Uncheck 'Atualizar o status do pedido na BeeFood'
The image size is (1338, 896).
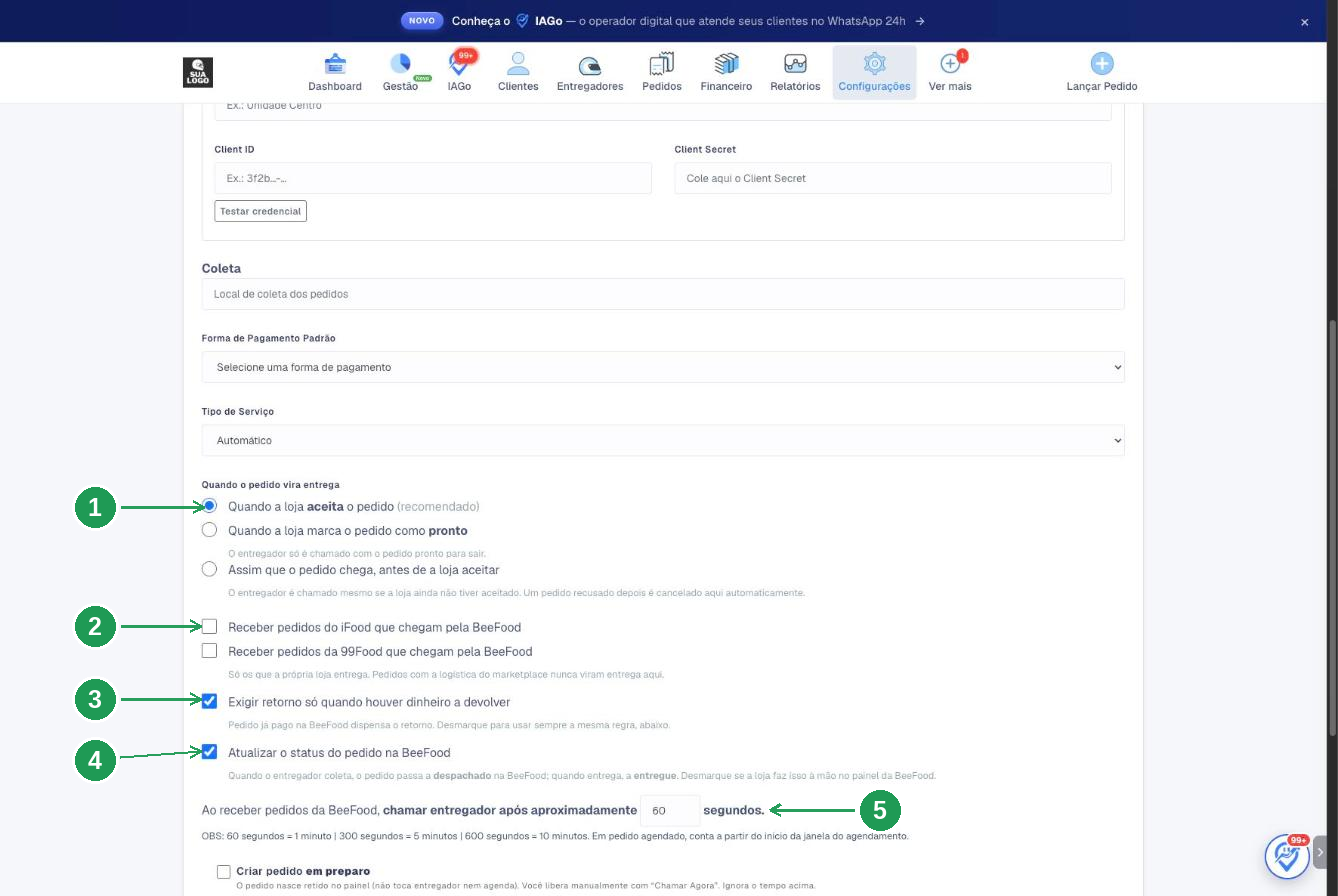[x=209, y=752]
